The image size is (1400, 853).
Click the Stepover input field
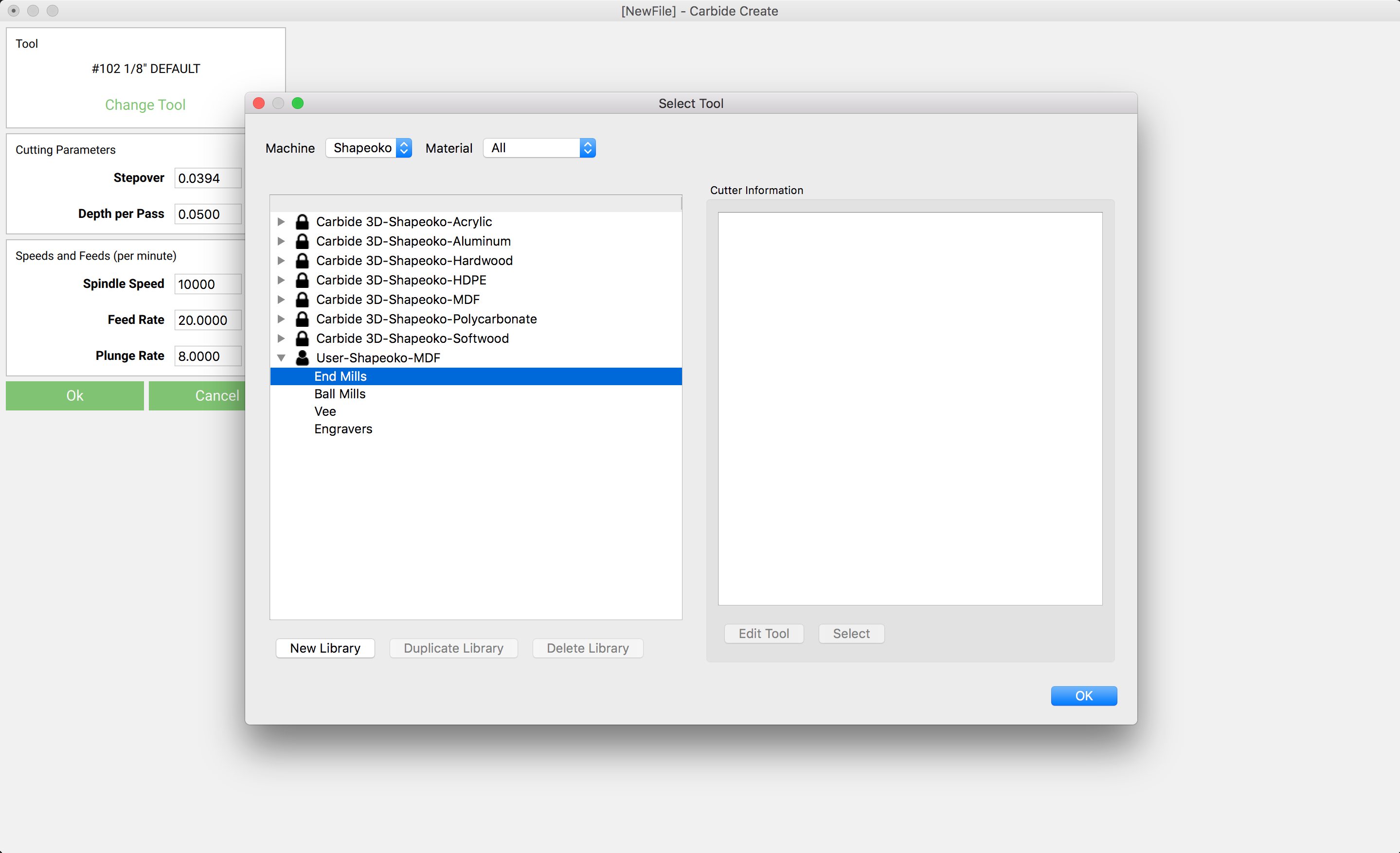[x=208, y=178]
